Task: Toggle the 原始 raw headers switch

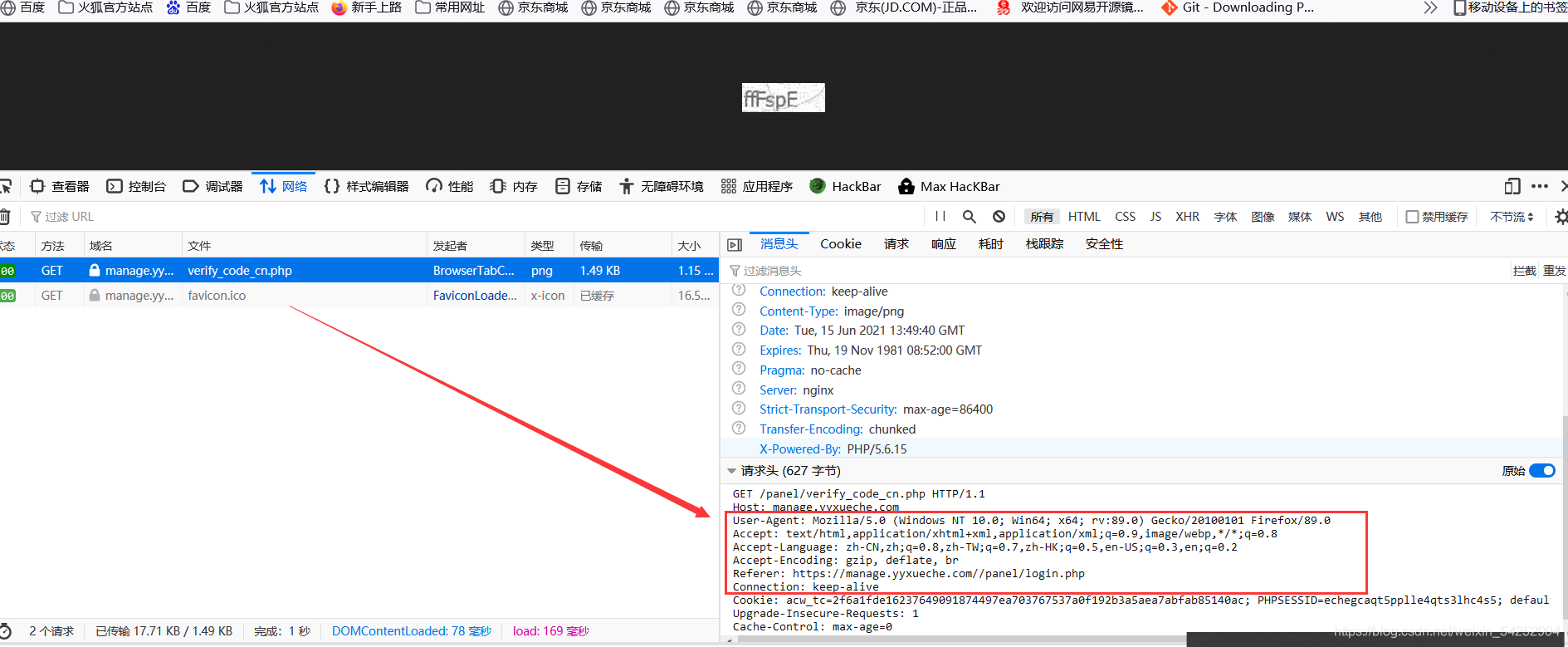Action: [x=1542, y=471]
